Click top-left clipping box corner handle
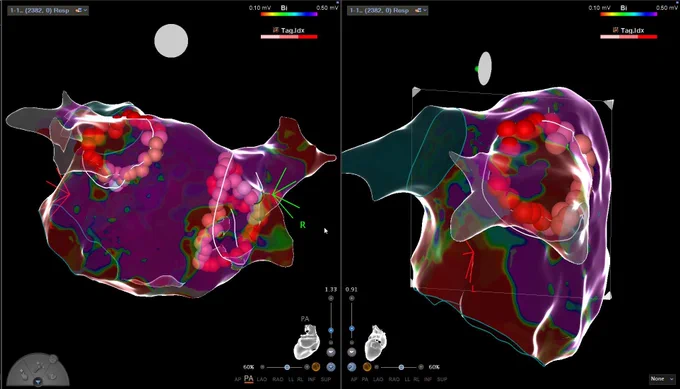The height and width of the screenshot is (389, 680). coord(416,92)
